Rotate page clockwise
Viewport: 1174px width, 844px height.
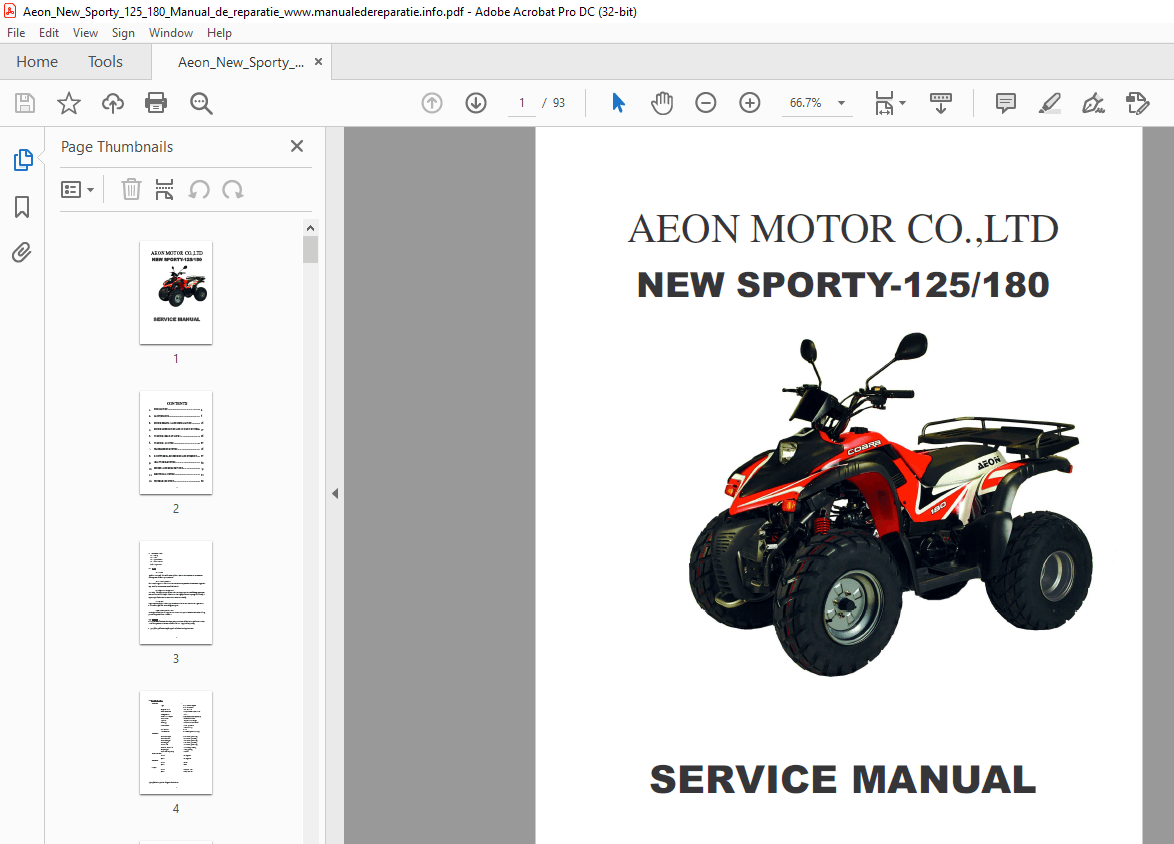click(233, 189)
